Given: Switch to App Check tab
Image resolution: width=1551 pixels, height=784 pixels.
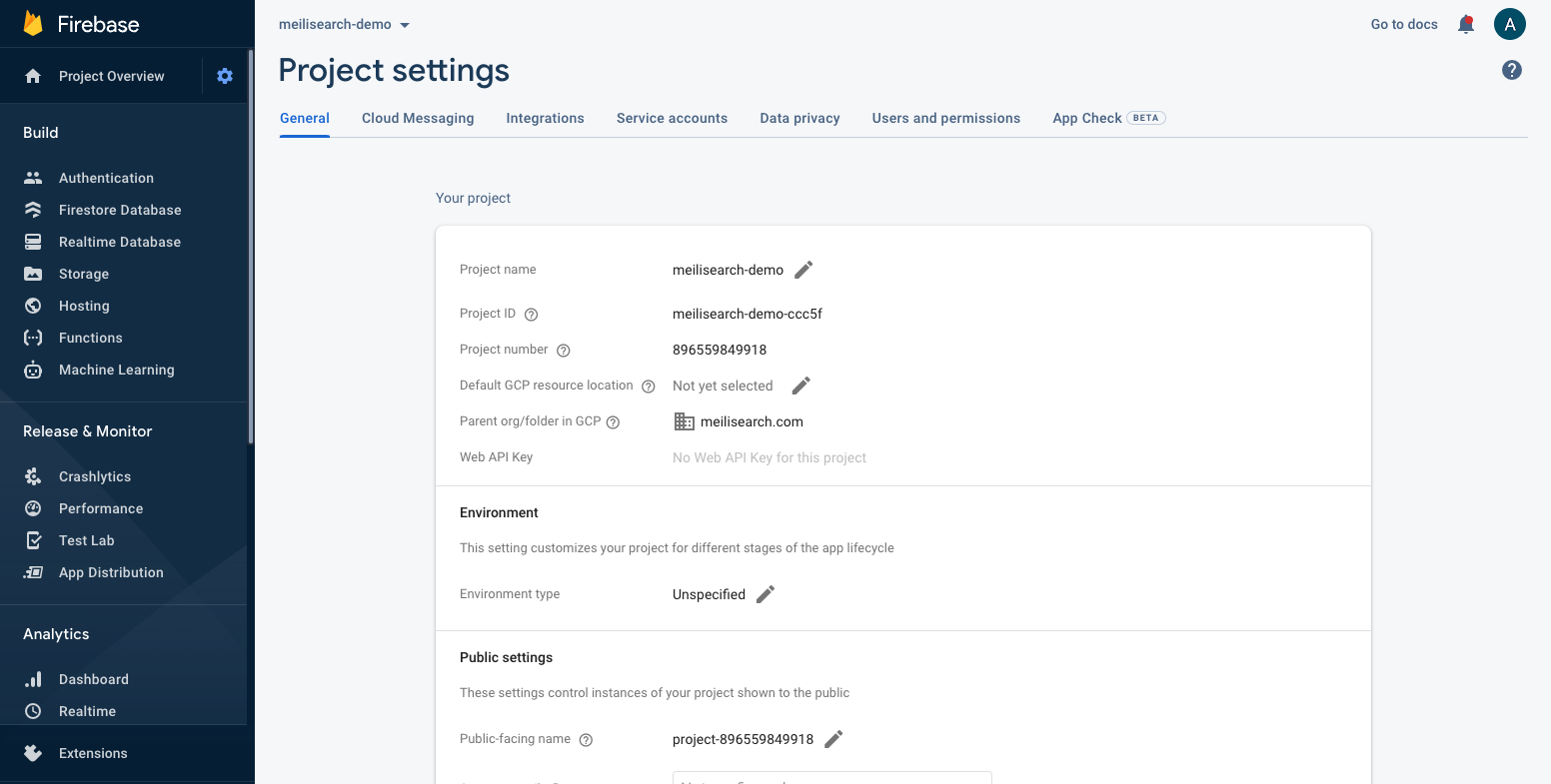Looking at the screenshot, I should (x=1108, y=118).
